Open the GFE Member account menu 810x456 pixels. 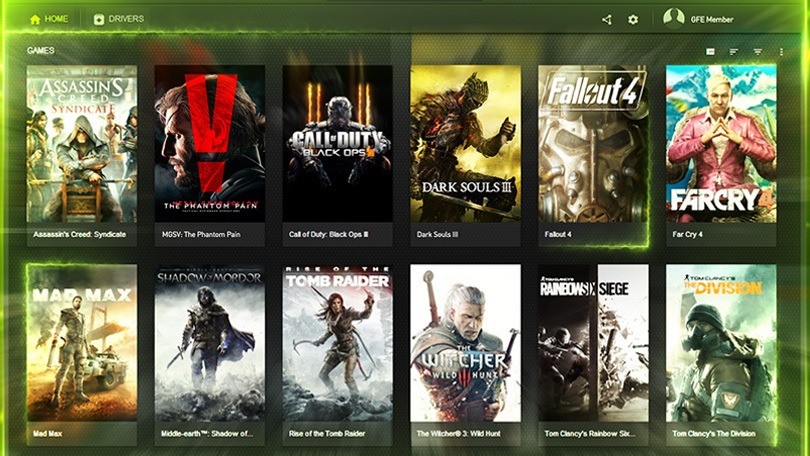[711, 19]
